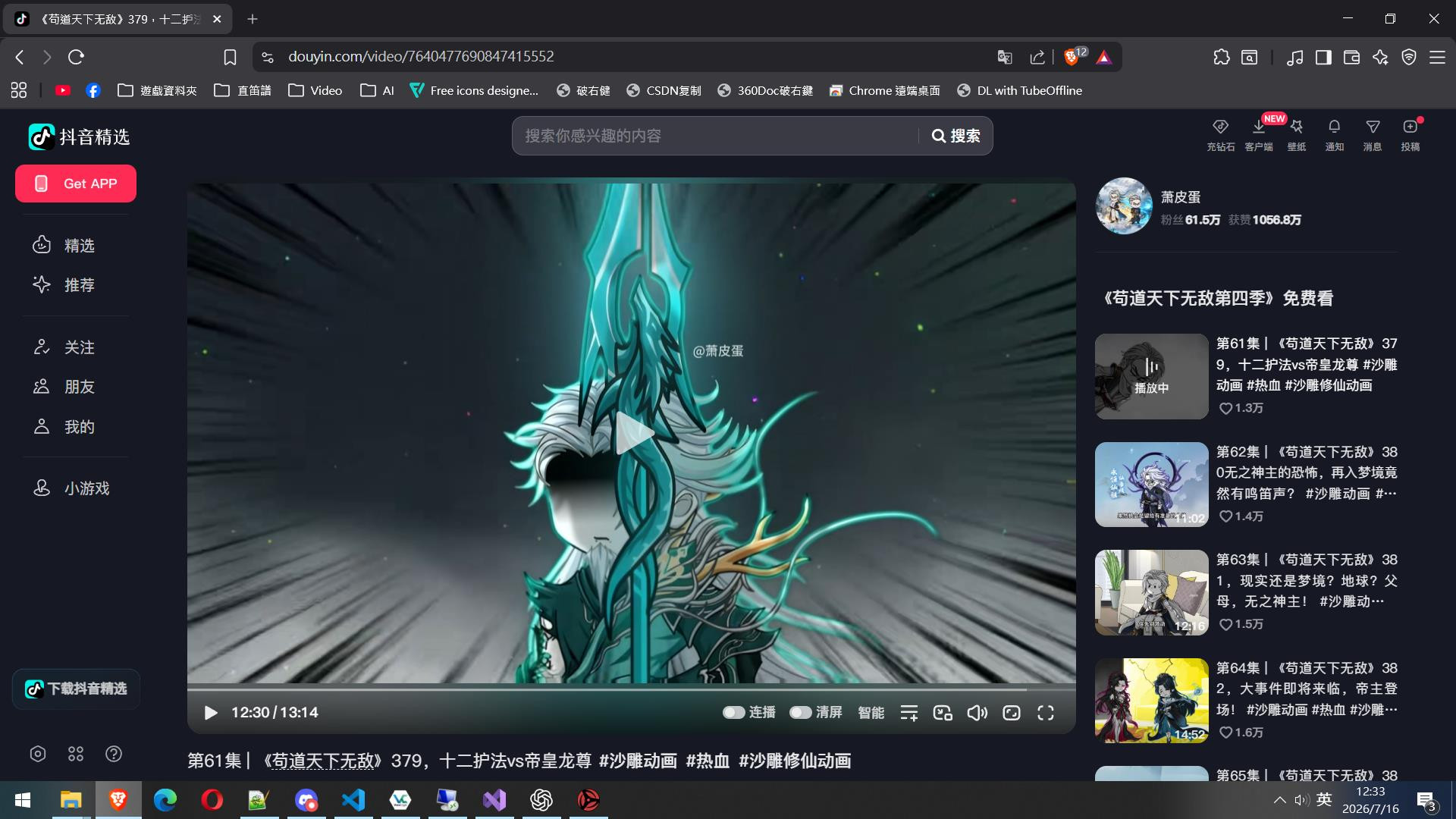The width and height of the screenshot is (1456, 819).
Task: Open the 充钻石 recharge icon
Action: pyautogui.click(x=1220, y=135)
